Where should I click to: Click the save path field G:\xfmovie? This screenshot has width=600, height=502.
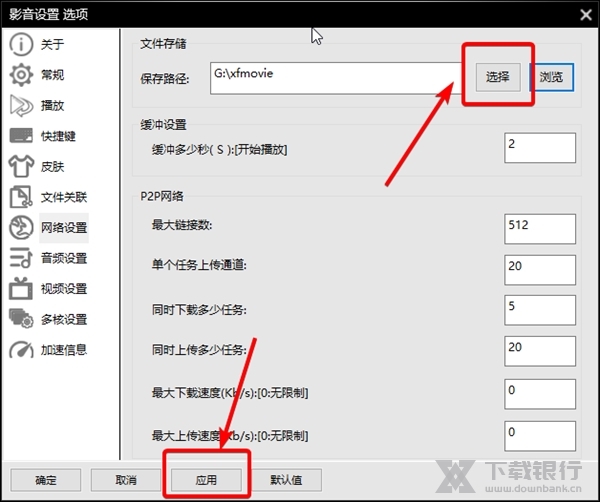337,78
